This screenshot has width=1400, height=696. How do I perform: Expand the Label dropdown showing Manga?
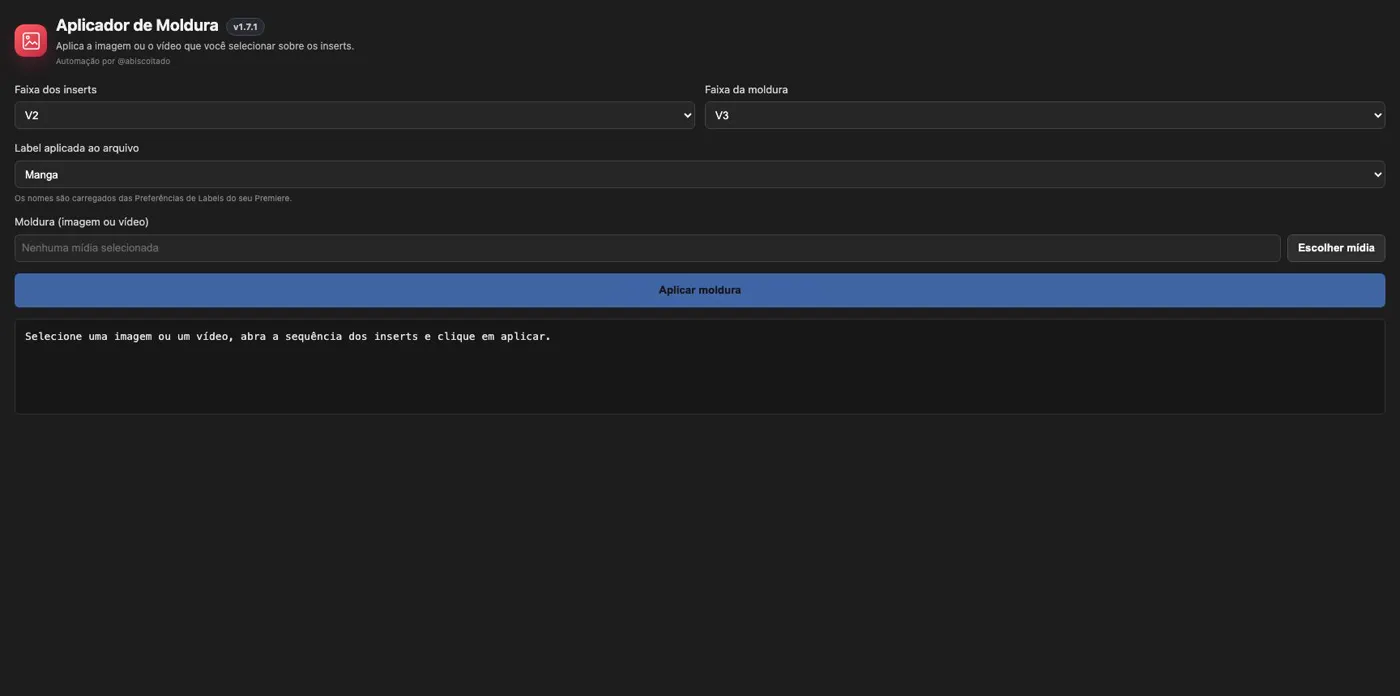coord(700,174)
